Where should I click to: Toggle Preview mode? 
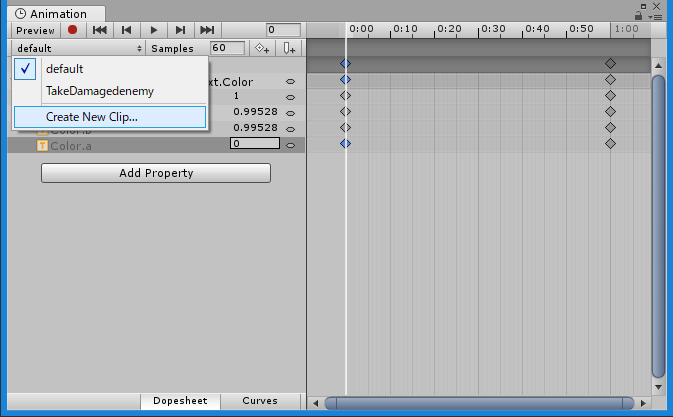[x=35, y=30]
